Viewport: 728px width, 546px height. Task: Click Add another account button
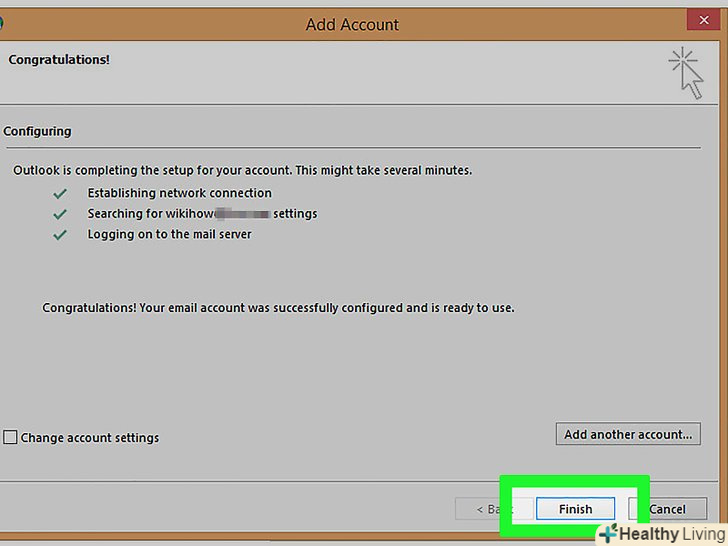(628, 434)
